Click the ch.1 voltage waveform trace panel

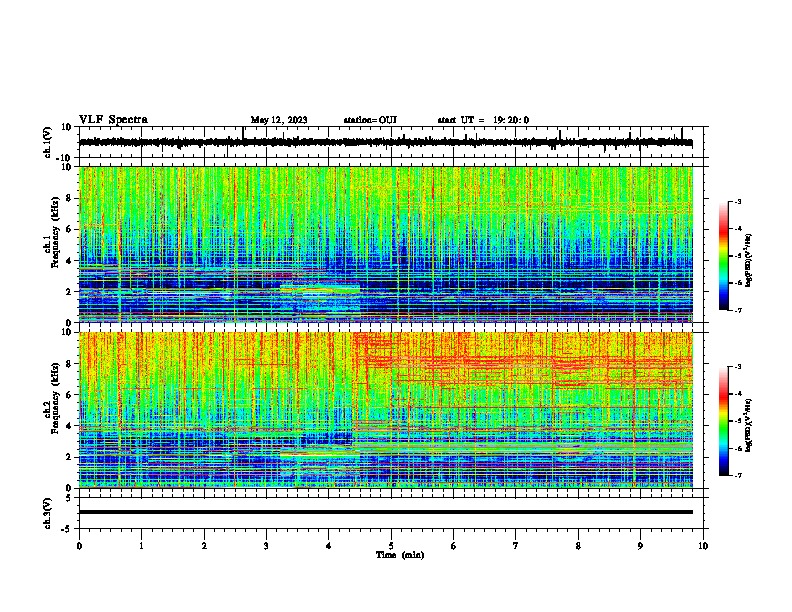393,142
